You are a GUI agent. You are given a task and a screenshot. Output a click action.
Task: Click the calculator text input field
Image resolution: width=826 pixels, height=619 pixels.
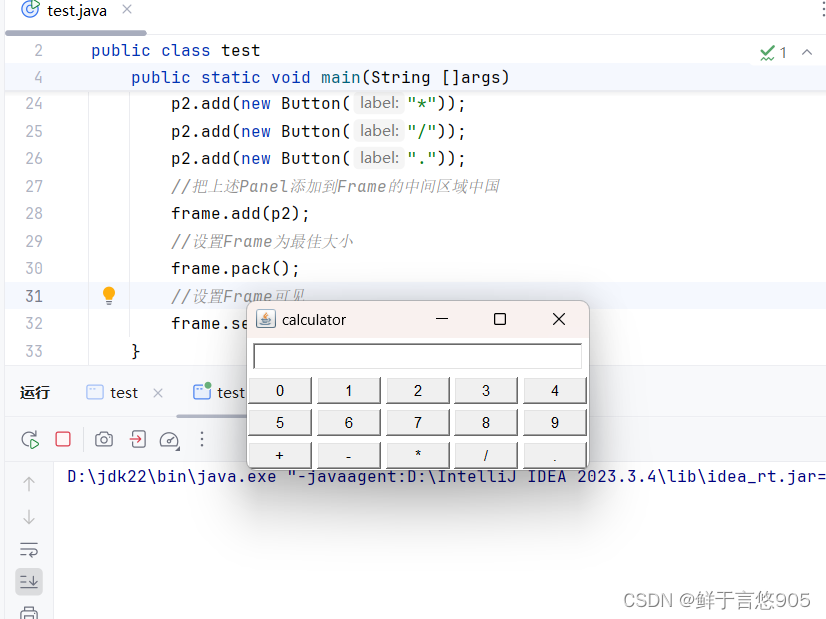pos(417,357)
